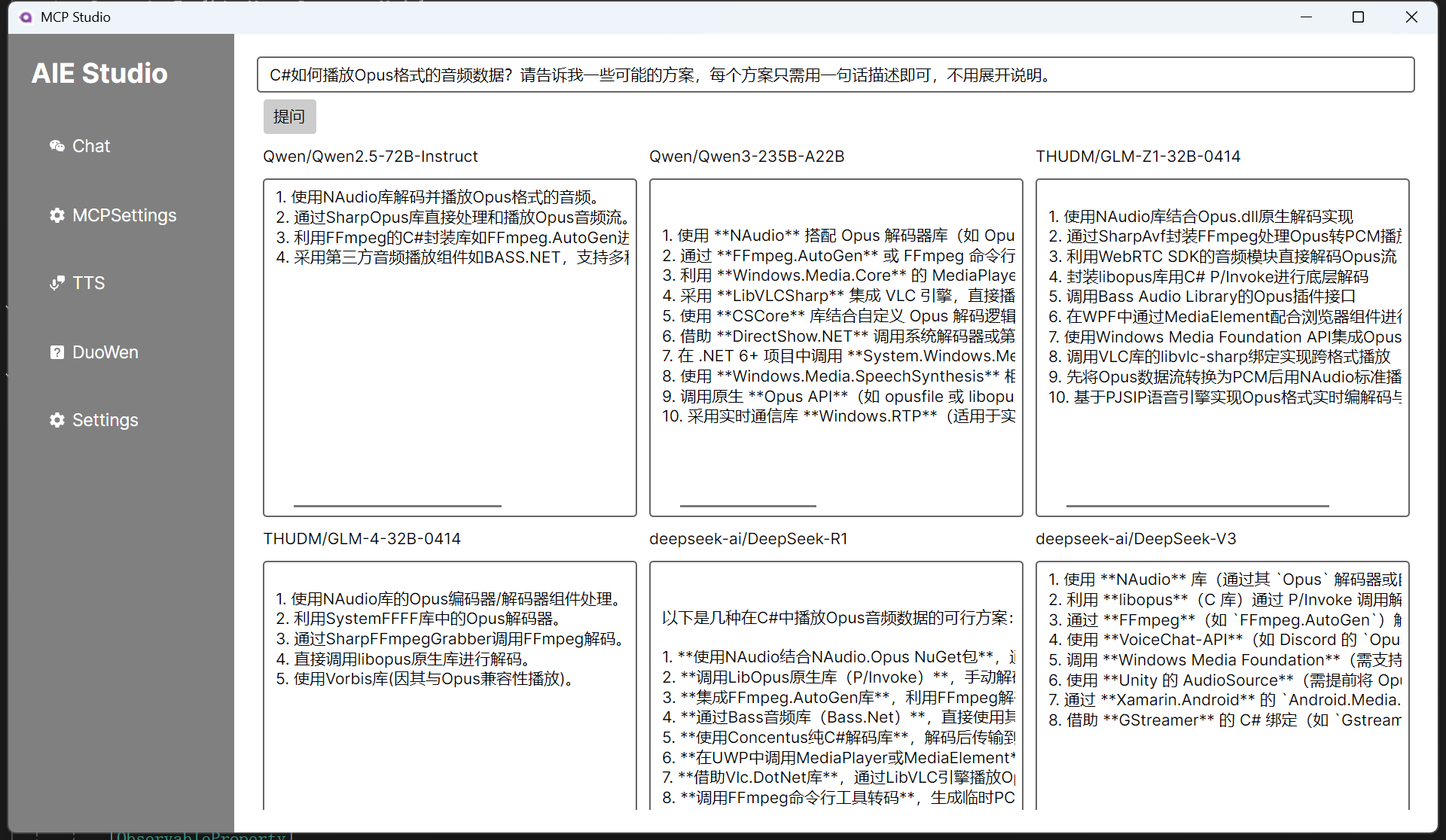Click the TTS music note icon
Image resolution: width=1446 pixels, height=840 pixels.
56,283
